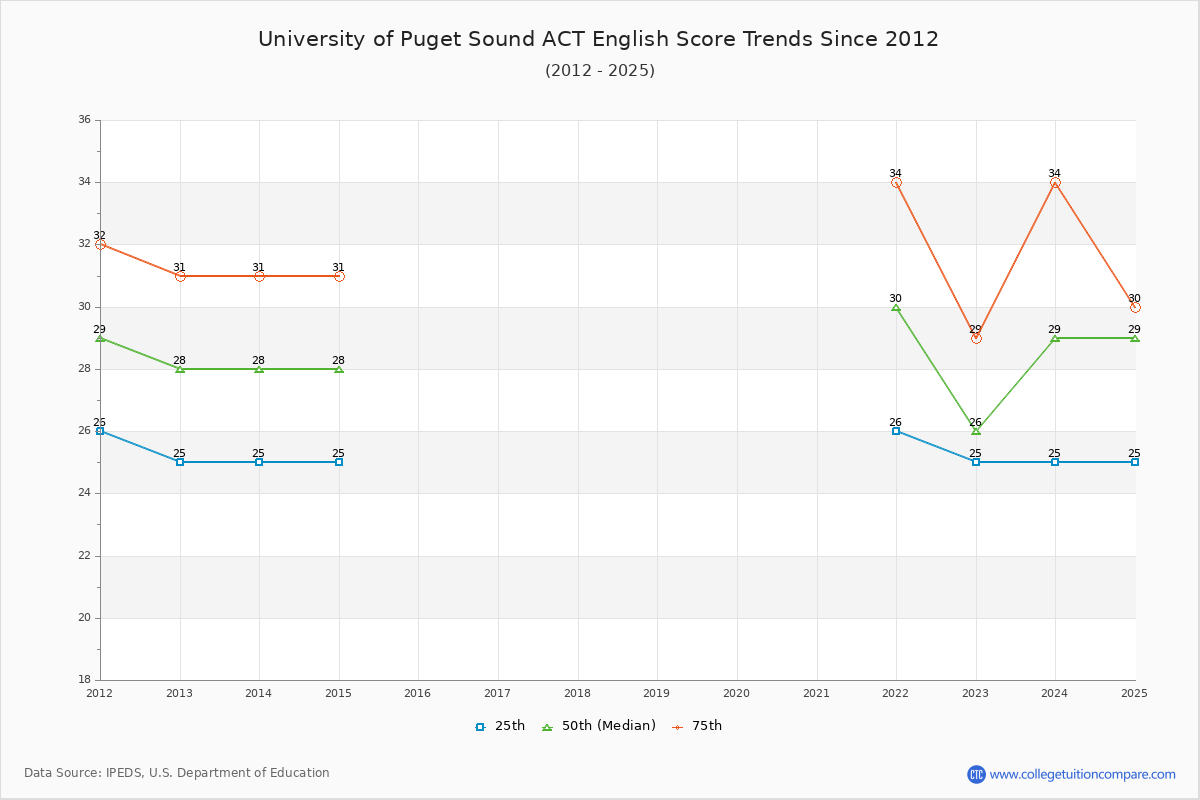Select the 2013 median point (28)
The height and width of the screenshot is (800, 1200).
(x=180, y=369)
